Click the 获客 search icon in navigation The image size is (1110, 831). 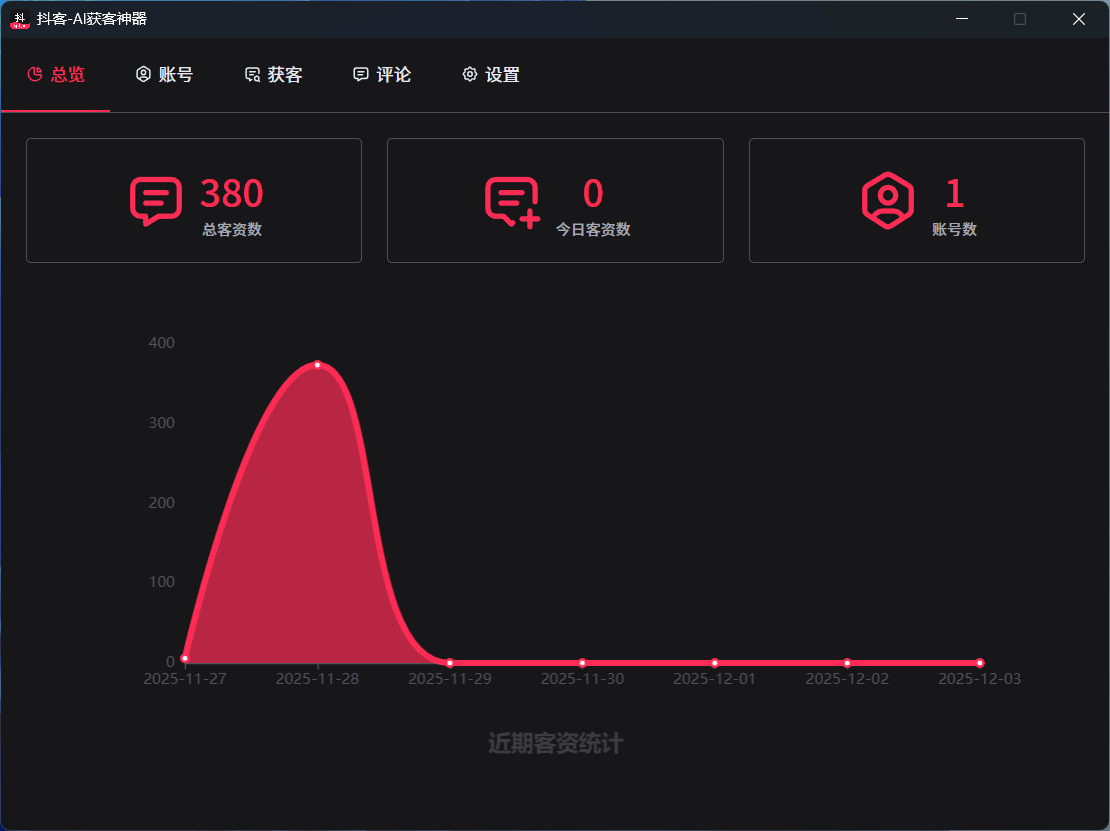coord(252,75)
